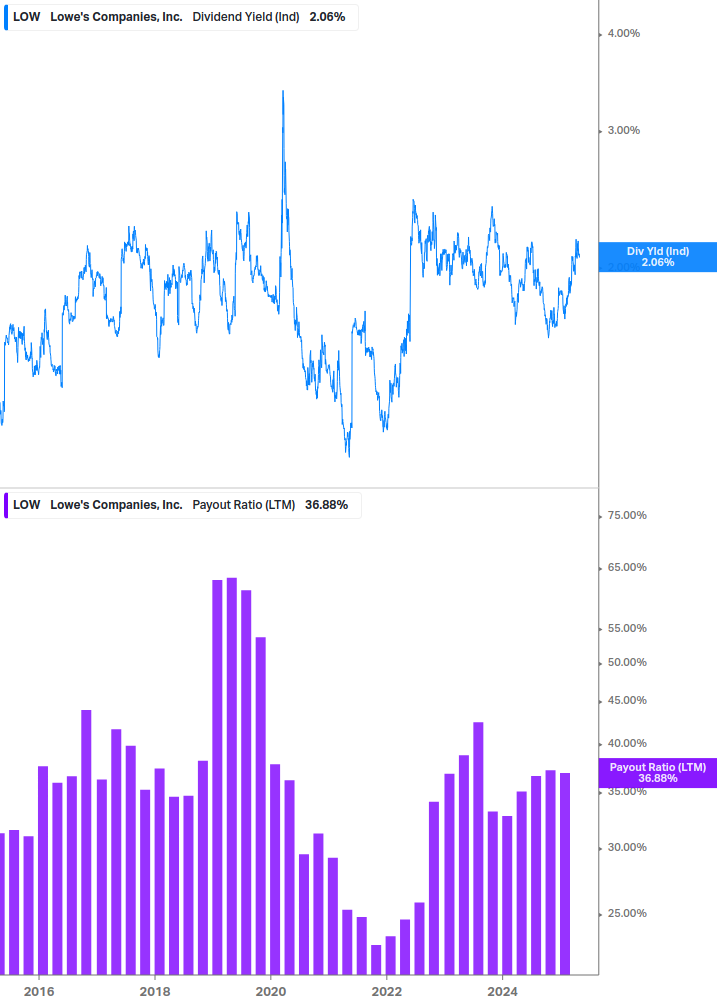
Task: Click the 55.00% tick on the payout axis
Action: [627, 628]
